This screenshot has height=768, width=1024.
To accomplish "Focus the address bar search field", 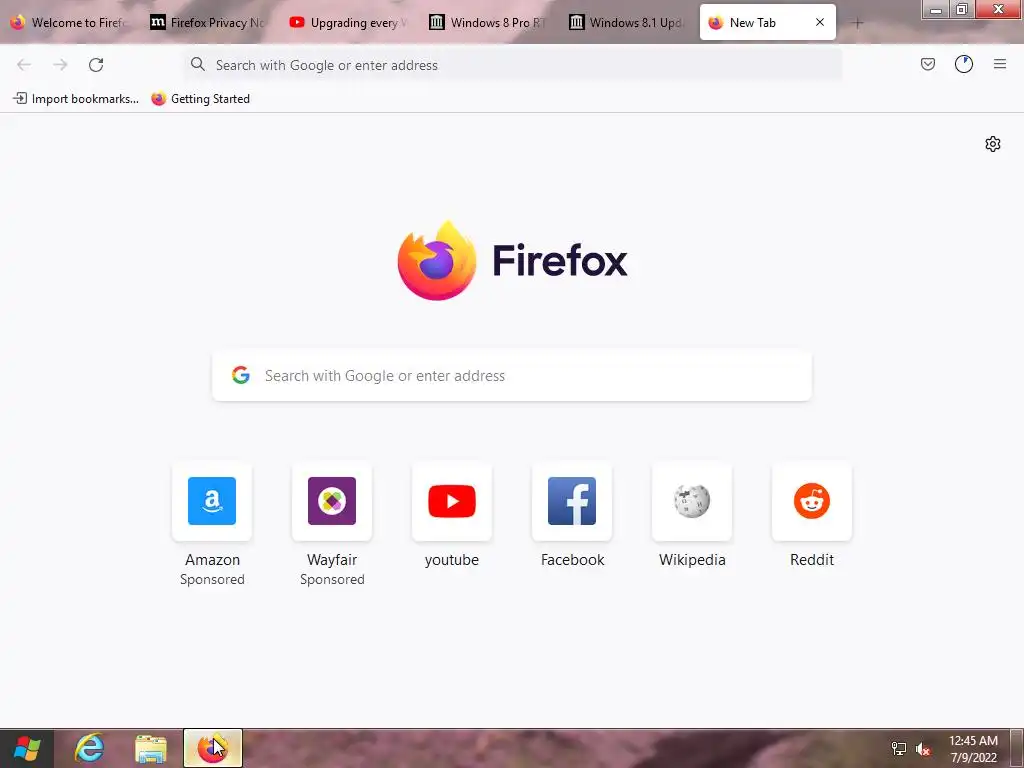I will click(513, 65).
